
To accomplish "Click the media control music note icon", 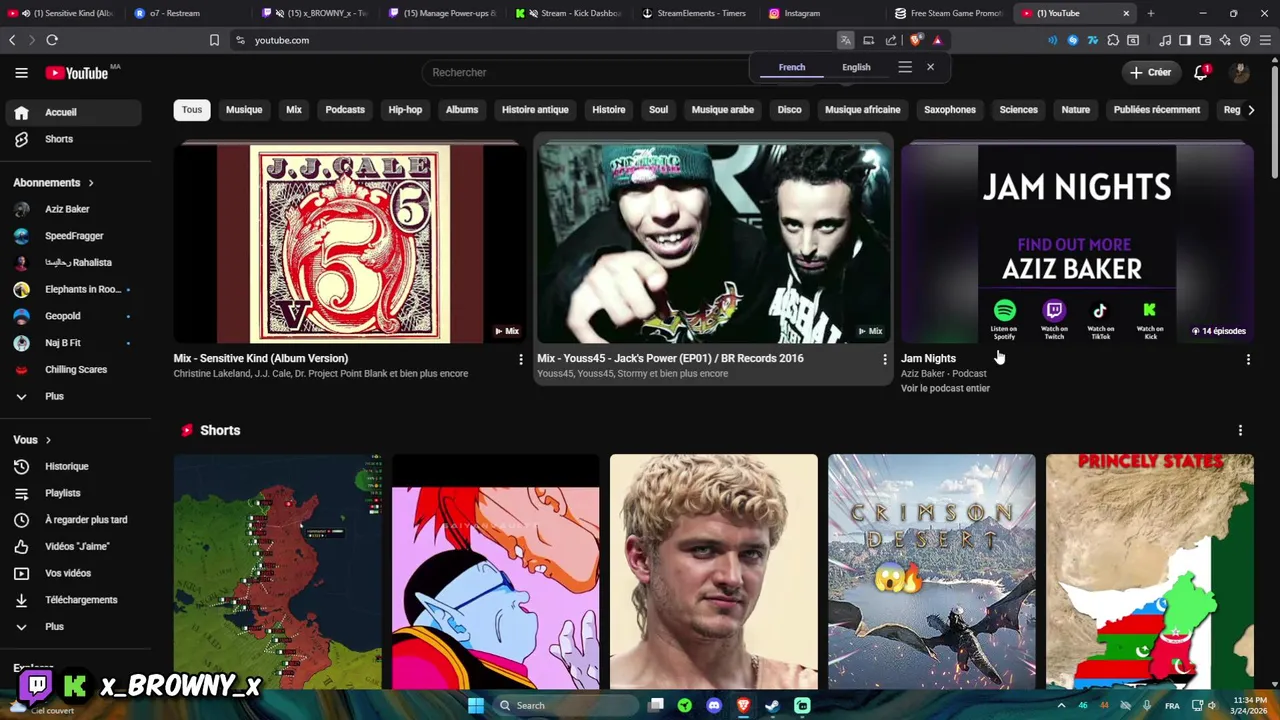I will coord(1165,40).
